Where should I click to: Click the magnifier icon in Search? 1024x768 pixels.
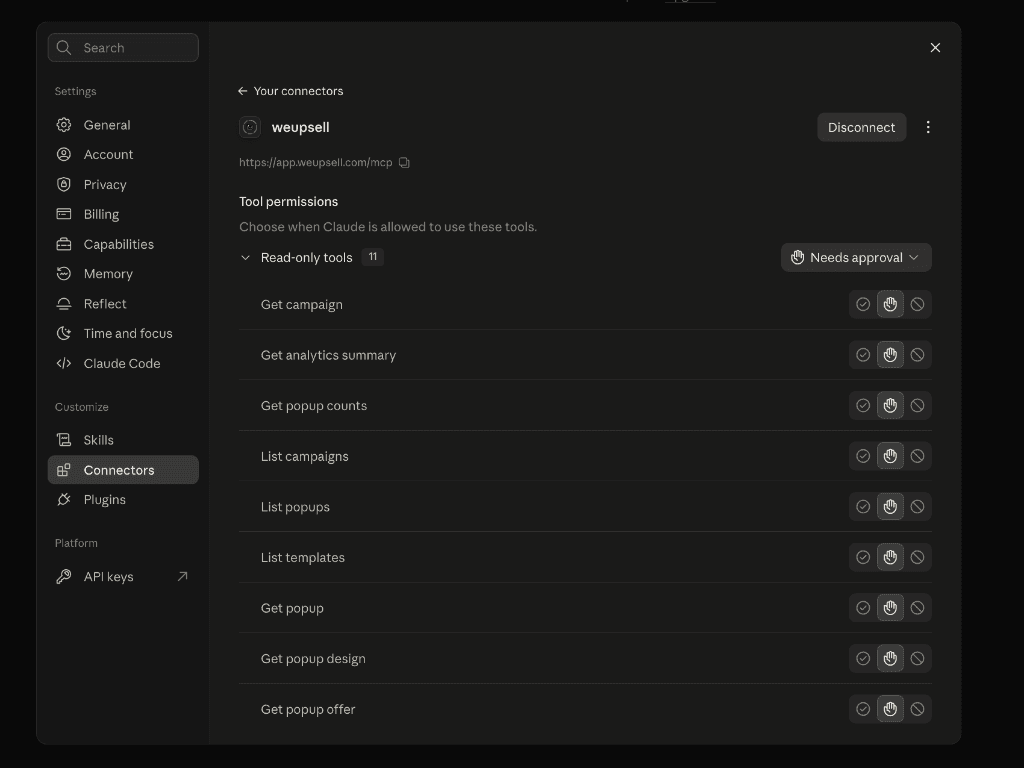(63, 48)
